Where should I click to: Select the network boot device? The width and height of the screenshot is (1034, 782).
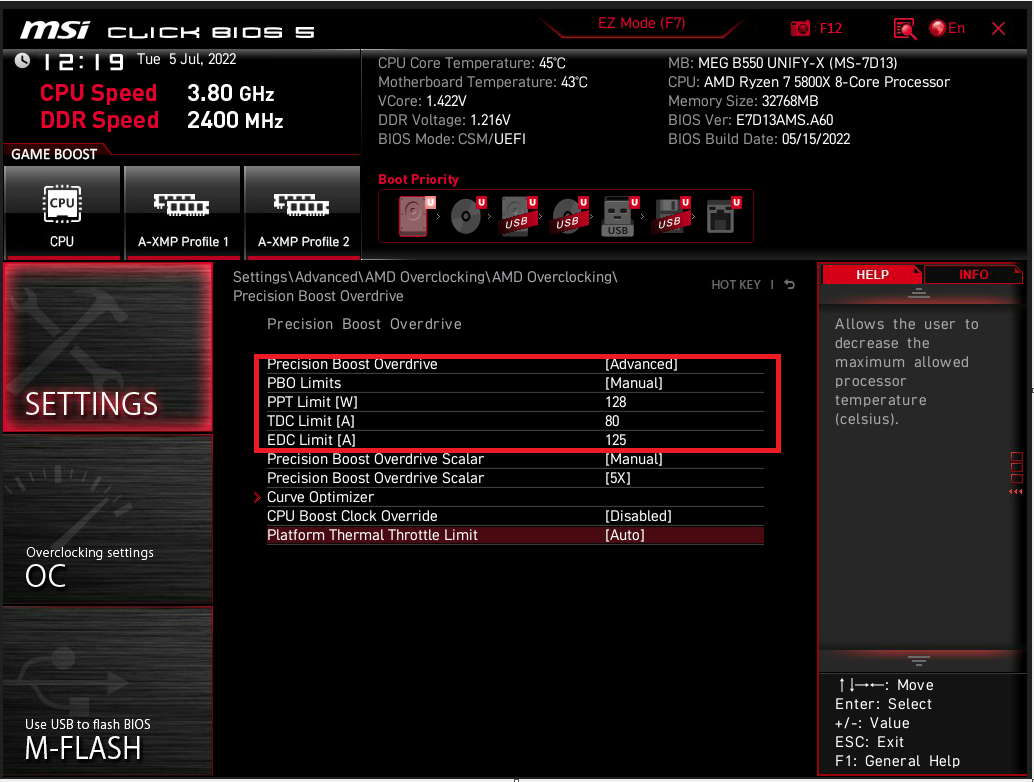(x=723, y=216)
